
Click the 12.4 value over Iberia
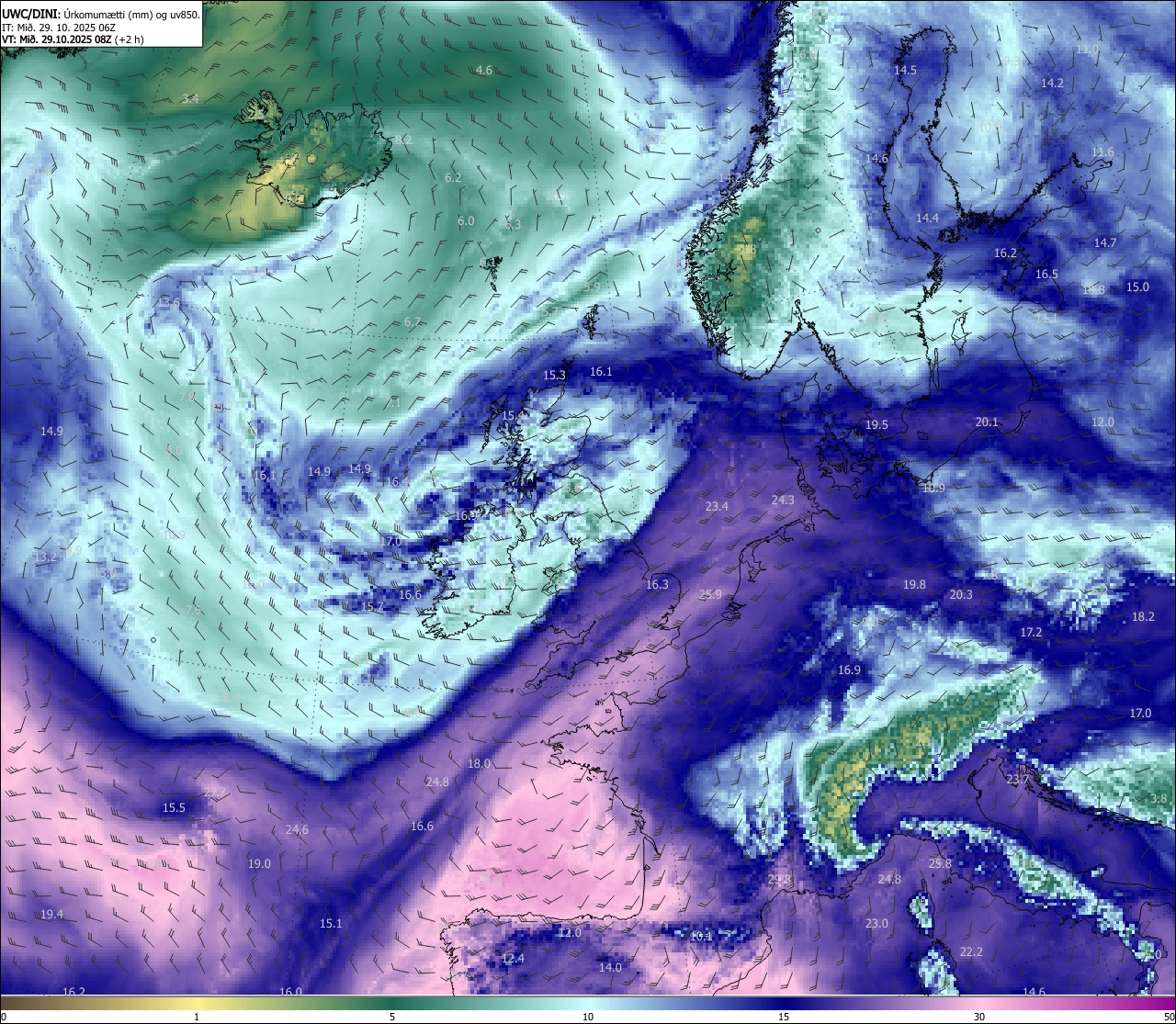(x=513, y=959)
